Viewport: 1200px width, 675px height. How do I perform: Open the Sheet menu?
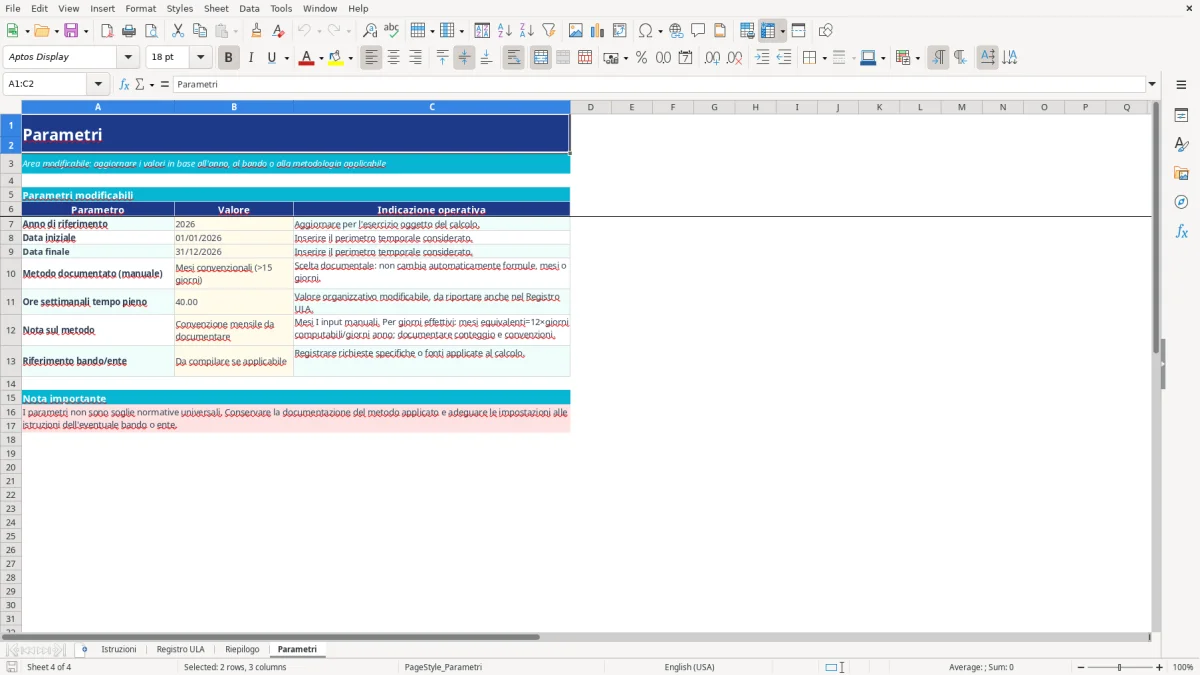point(217,8)
